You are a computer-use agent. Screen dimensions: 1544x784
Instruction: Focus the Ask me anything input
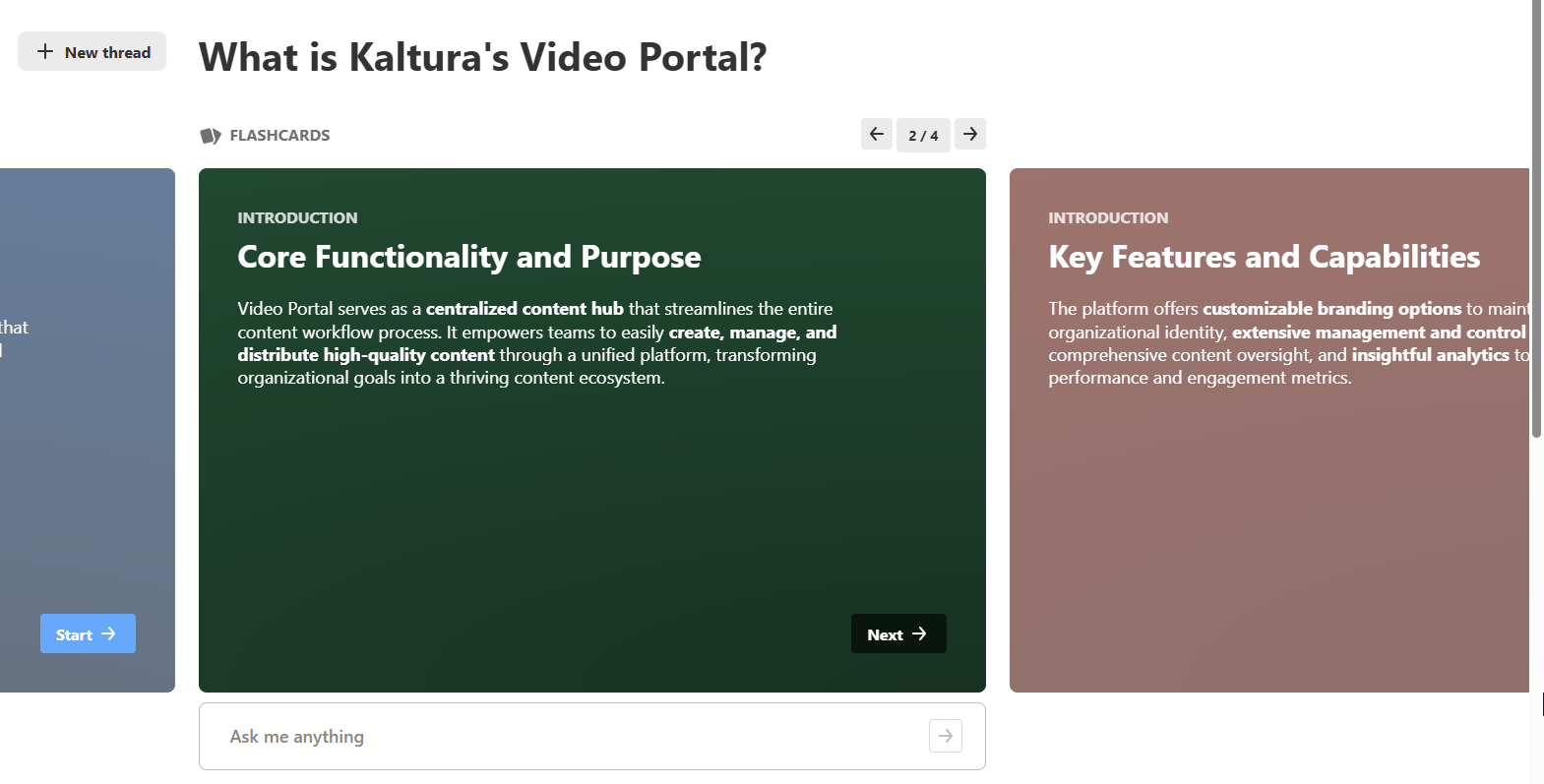592,736
